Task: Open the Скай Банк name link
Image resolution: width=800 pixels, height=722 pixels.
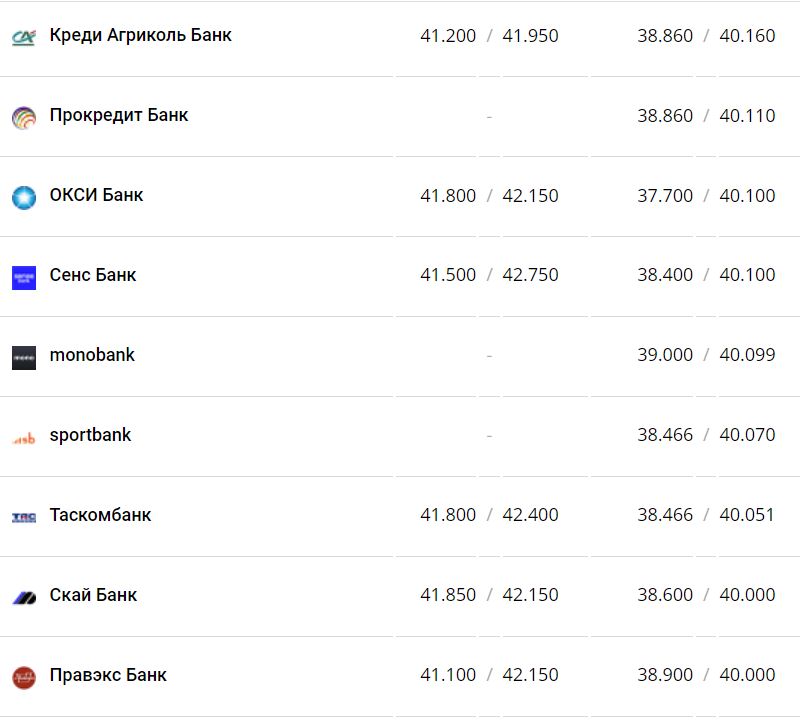Action: click(93, 595)
